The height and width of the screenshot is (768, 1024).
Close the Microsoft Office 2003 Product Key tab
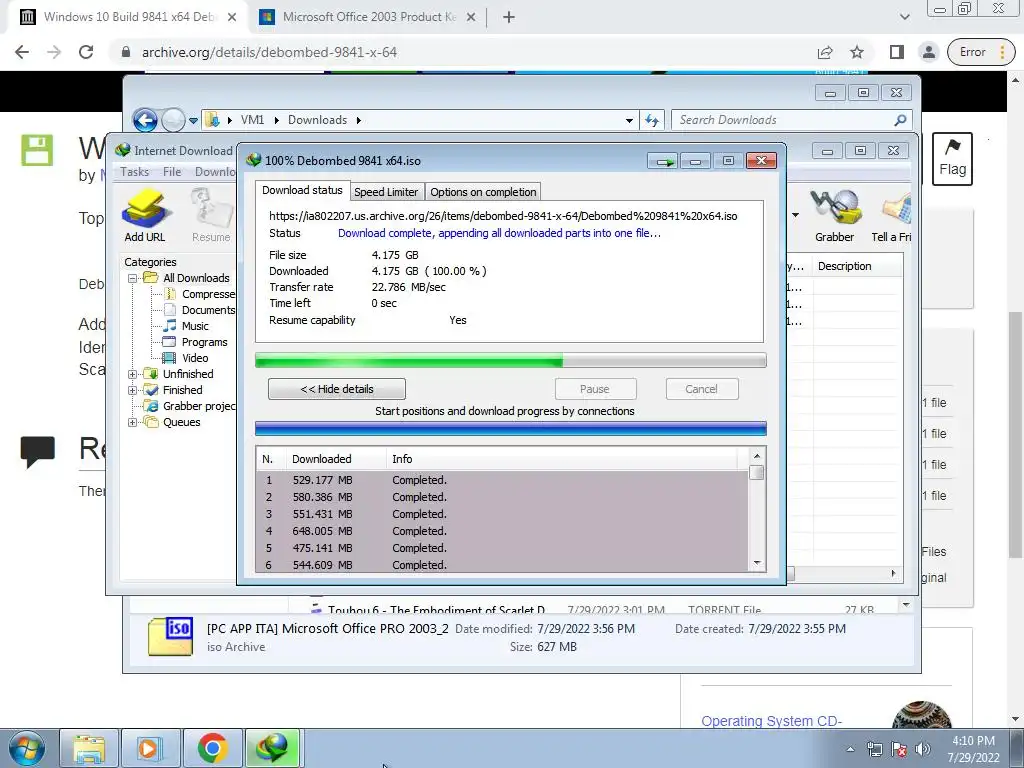(x=471, y=17)
